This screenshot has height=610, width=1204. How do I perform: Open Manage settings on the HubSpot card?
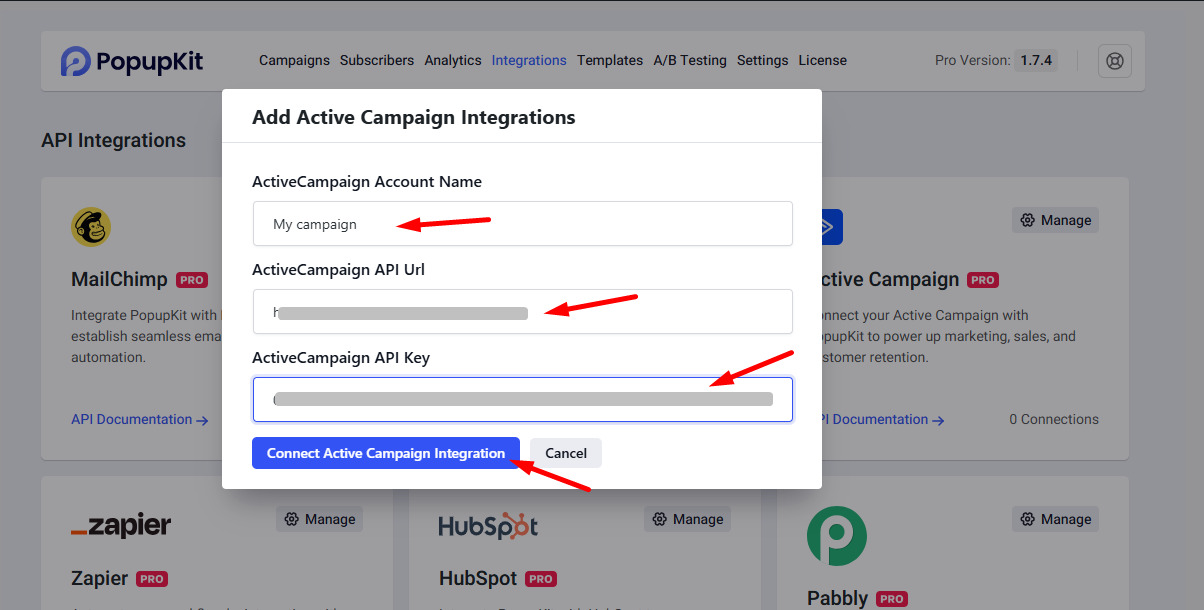tap(687, 518)
